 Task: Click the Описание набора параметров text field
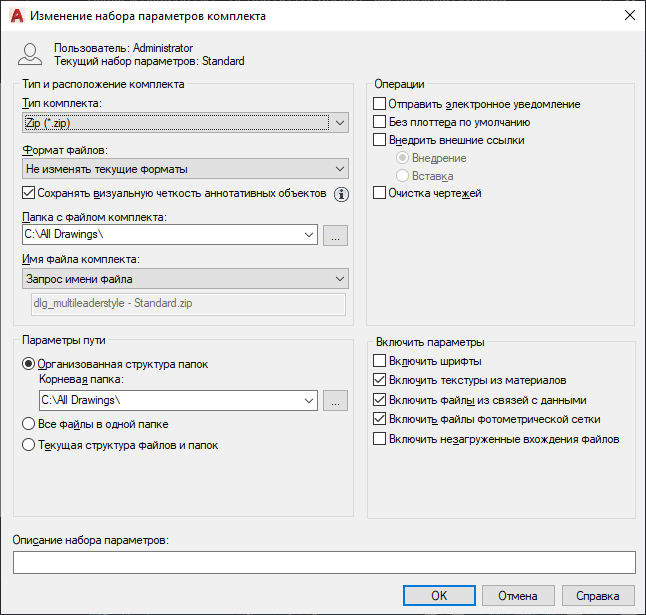tap(324, 563)
